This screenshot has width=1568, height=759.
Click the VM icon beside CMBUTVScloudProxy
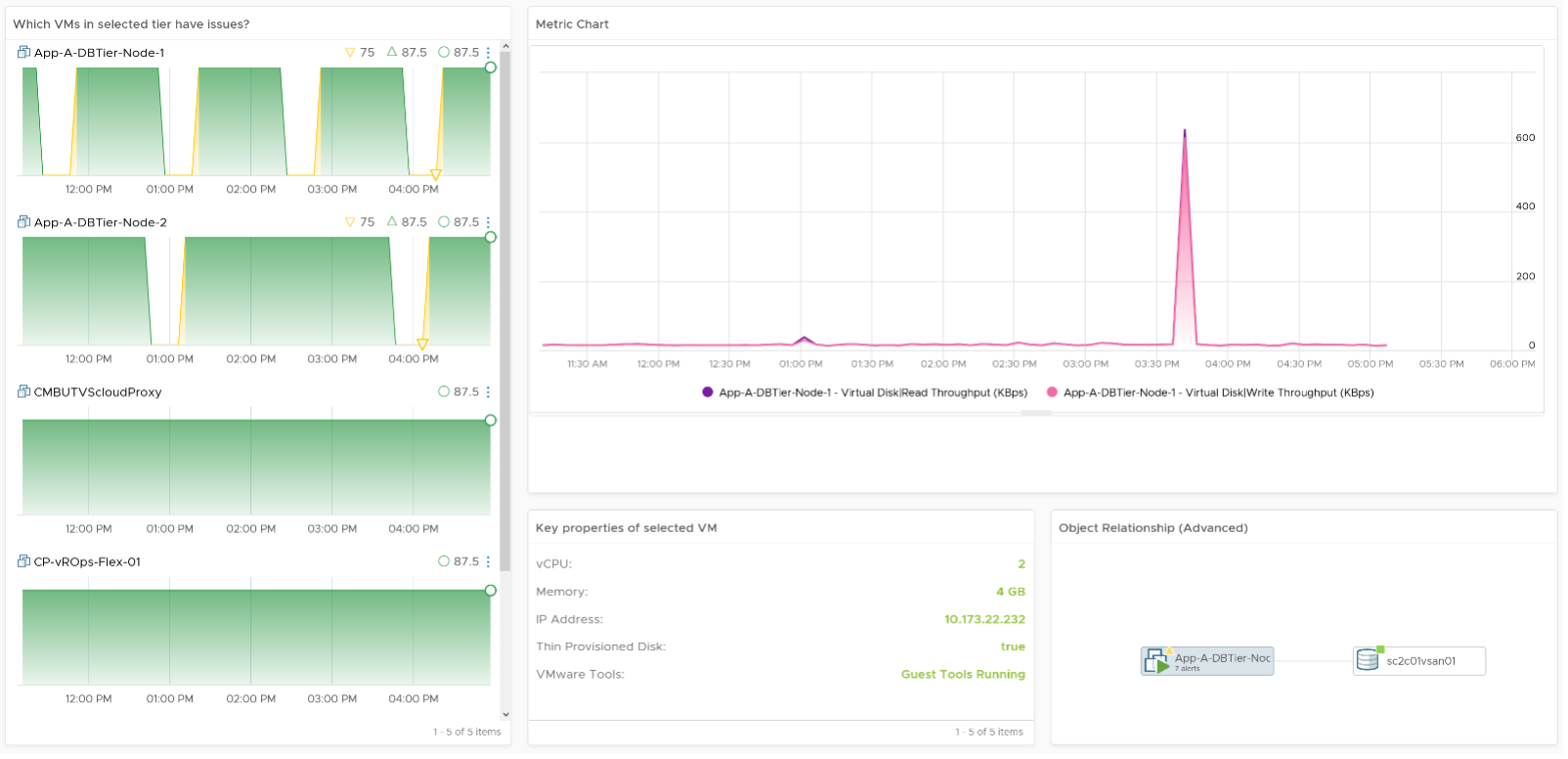(x=23, y=391)
